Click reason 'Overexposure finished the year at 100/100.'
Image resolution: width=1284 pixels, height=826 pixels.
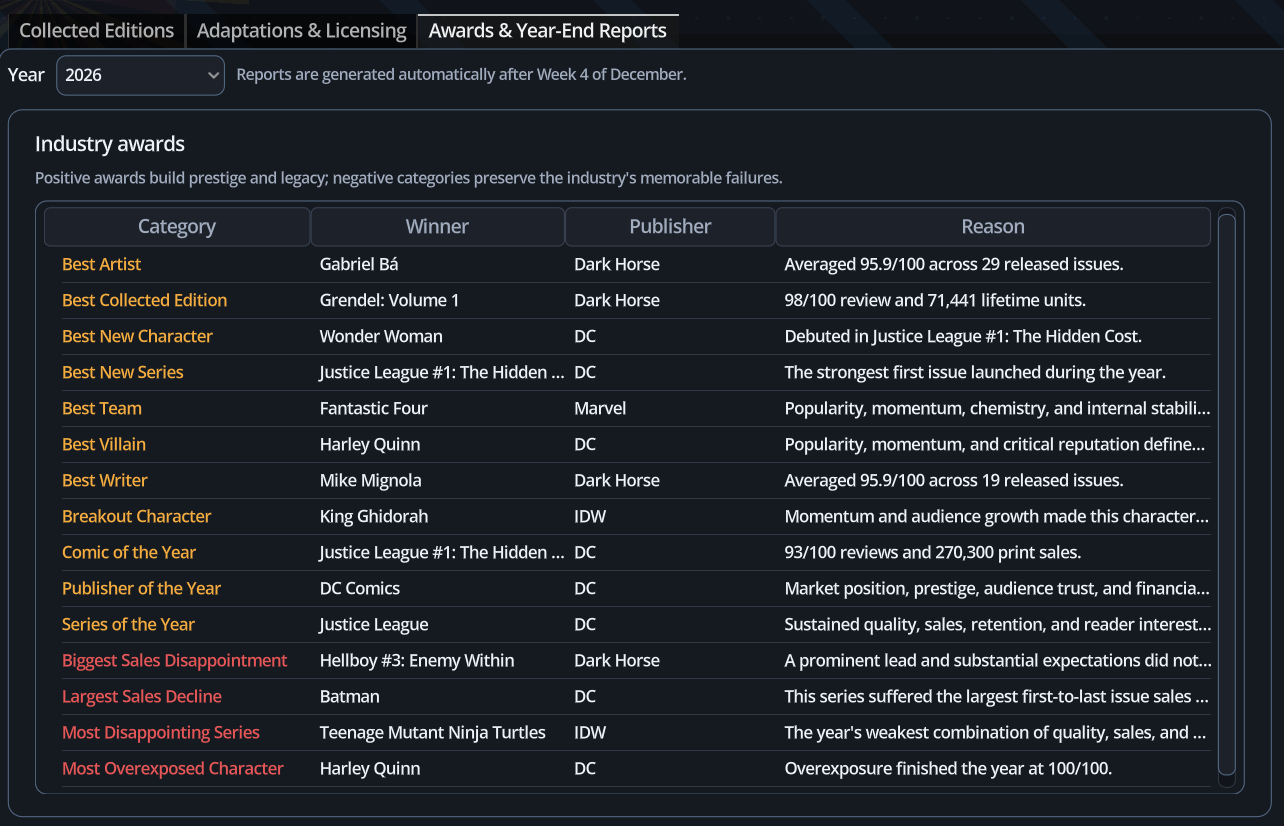coord(948,769)
